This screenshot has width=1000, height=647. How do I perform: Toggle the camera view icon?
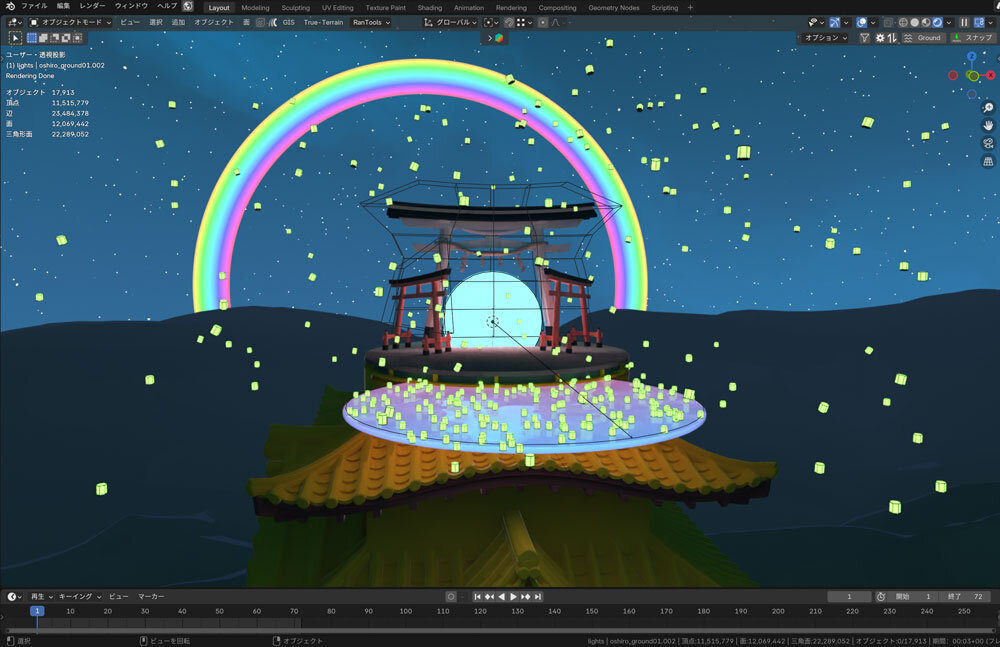(988, 143)
